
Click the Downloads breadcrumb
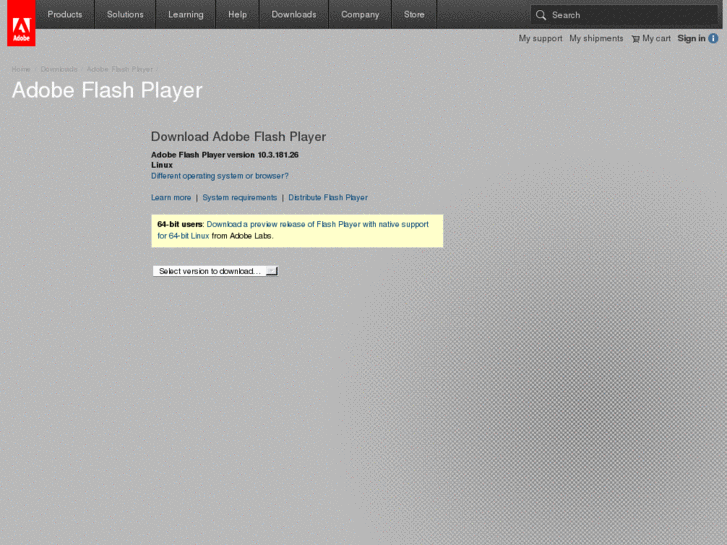[59, 69]
